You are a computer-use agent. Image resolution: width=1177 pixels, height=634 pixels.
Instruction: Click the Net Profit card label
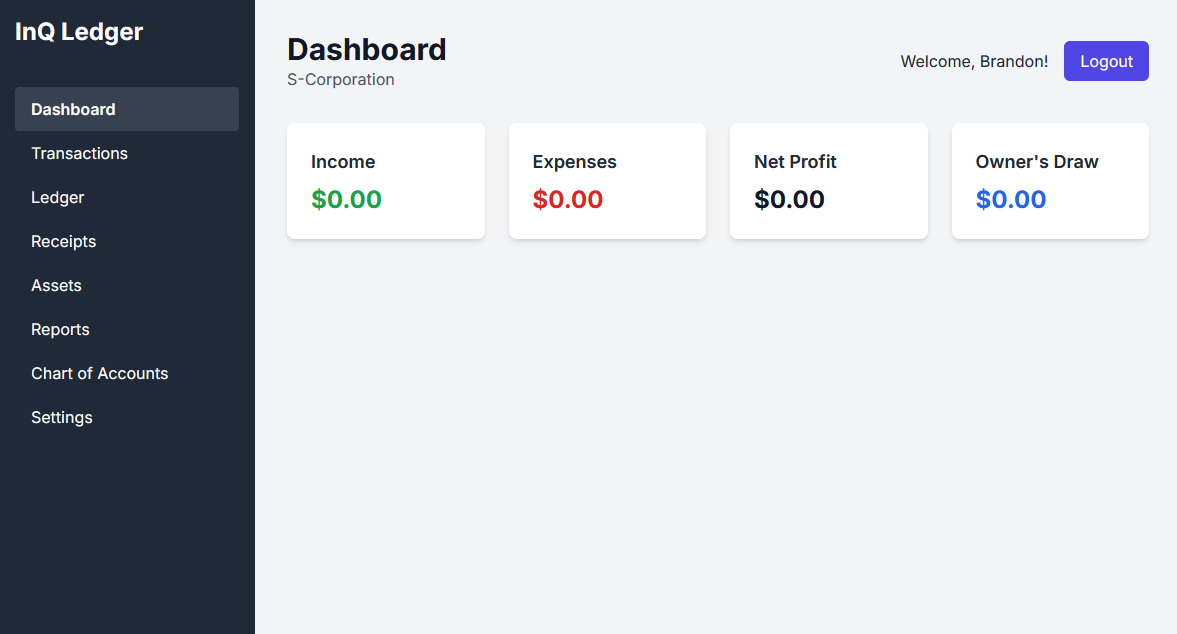pyautogui.click(x=795, y=162)
